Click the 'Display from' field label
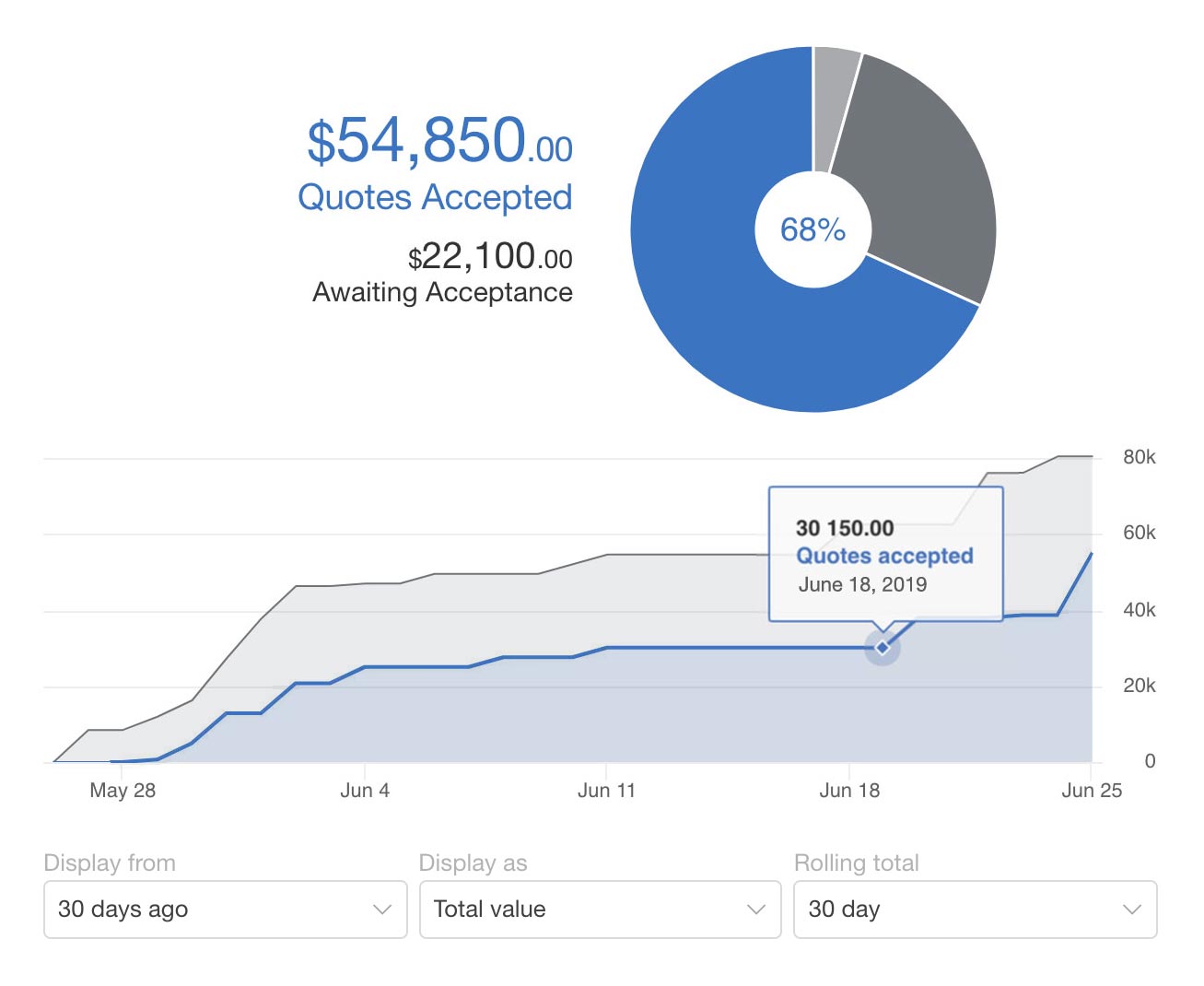This screenshot has height=986, width=1204. [110, 863]
